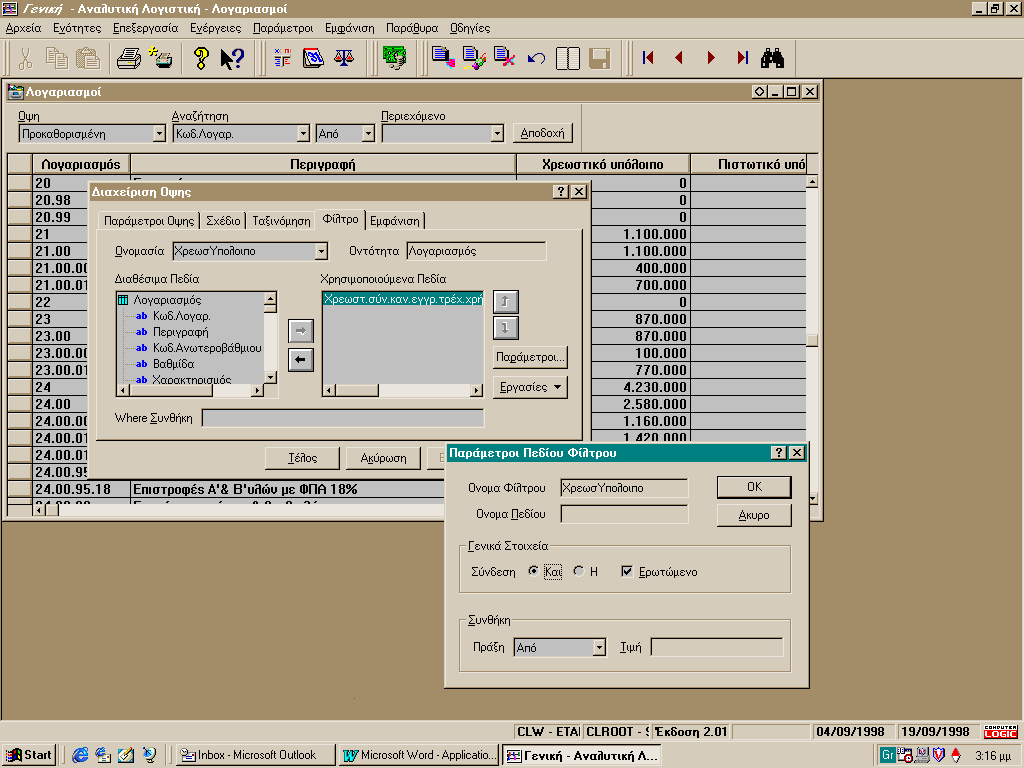Click the balance scales toolbar icon
Image resolution: width=1024 pixels, height=768 pixels.
[344, 59]
